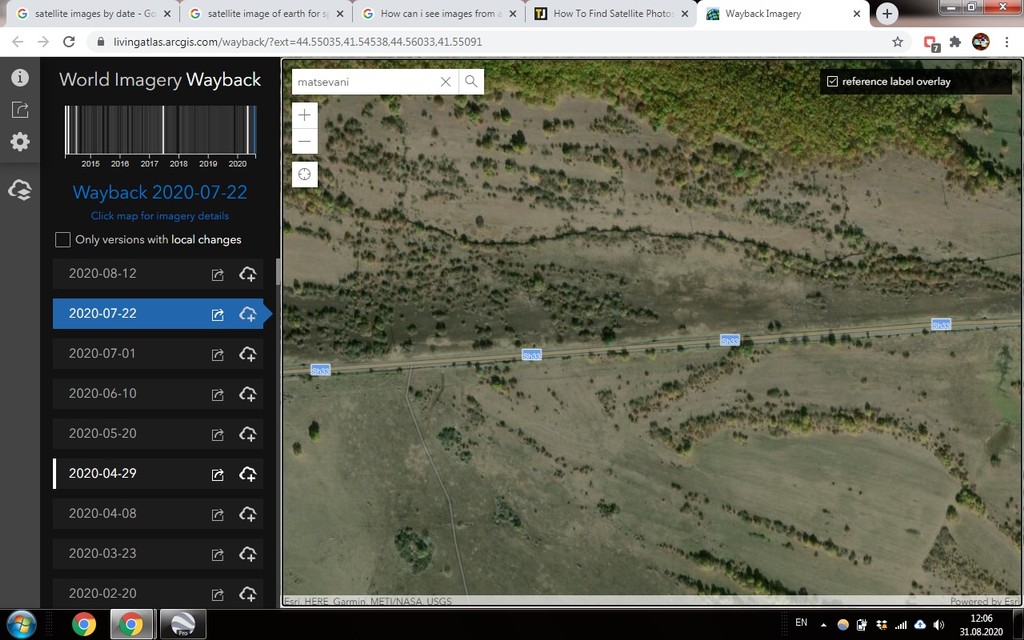This screenshot has height=640, width=1024.
Task: Switch to How To Find Satellite Photos tab
Action: (613, 14)
